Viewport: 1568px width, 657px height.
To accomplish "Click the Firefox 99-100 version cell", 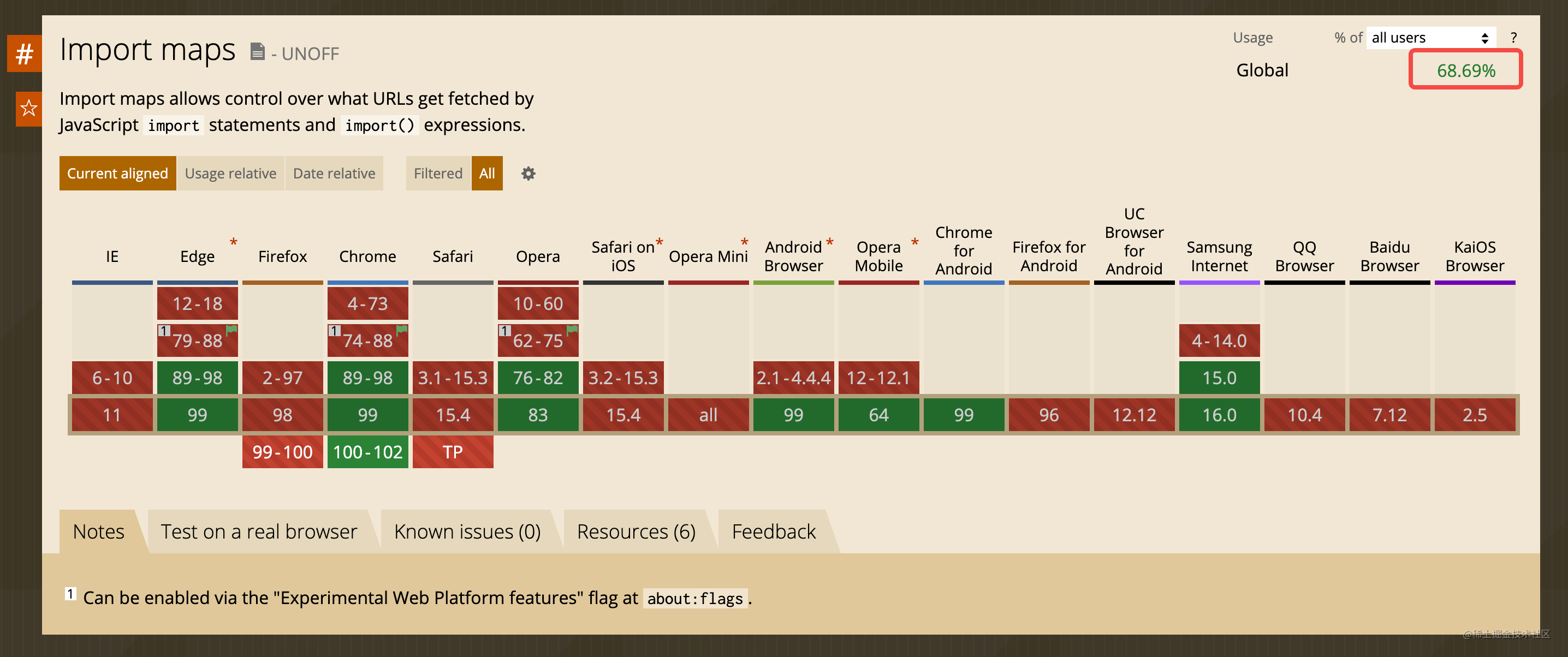I will pyautogui.click(x=282, y=452).
